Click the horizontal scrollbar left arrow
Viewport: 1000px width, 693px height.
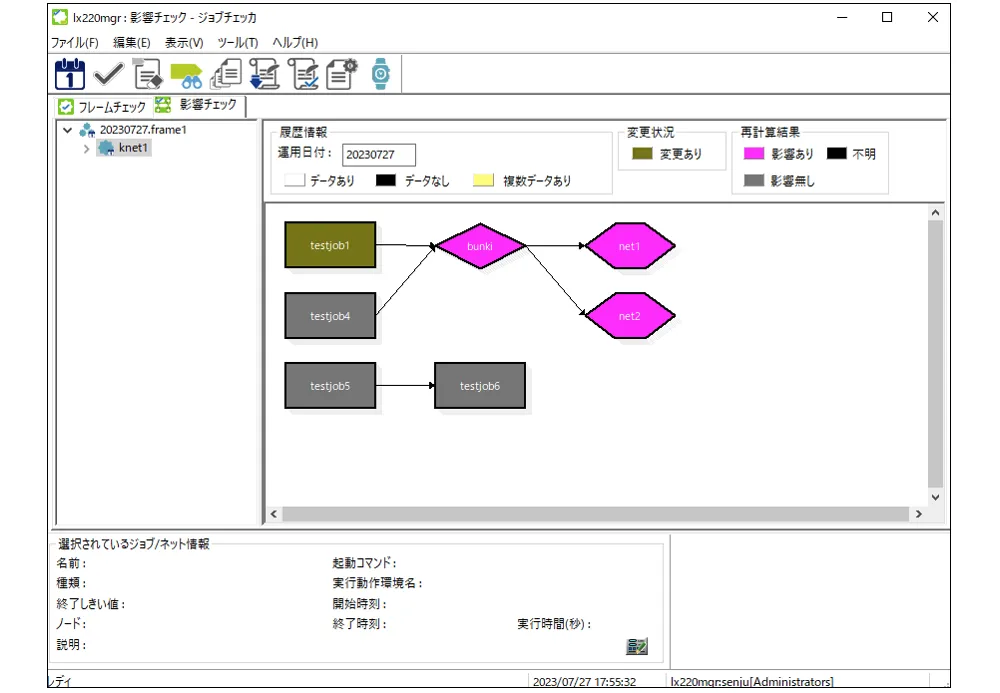[274, 514]
